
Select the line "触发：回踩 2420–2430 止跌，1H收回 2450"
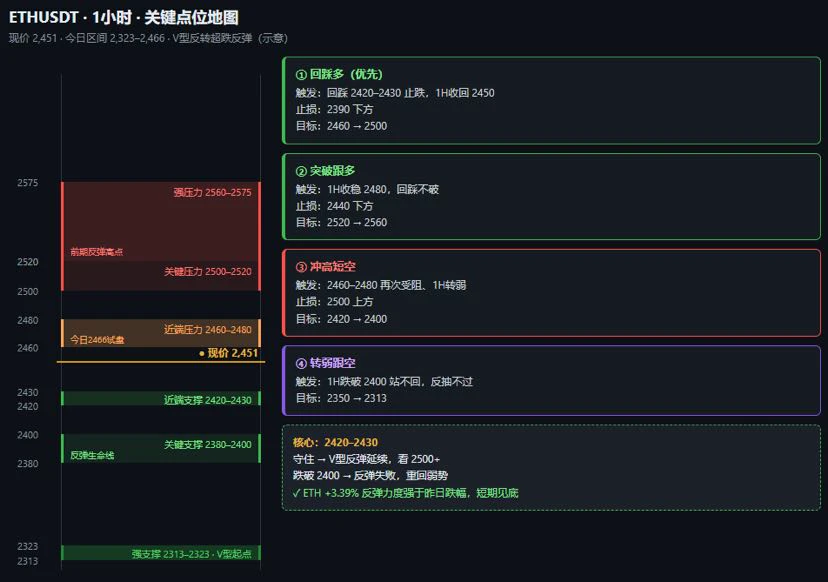[395, 93]
